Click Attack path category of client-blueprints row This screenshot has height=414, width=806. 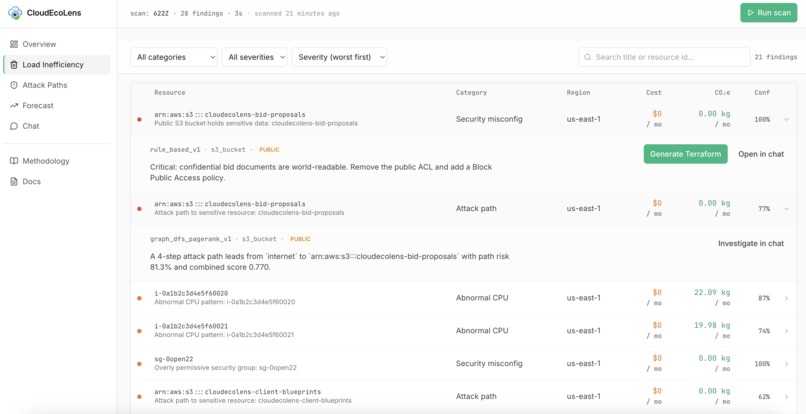pos(476,397)
